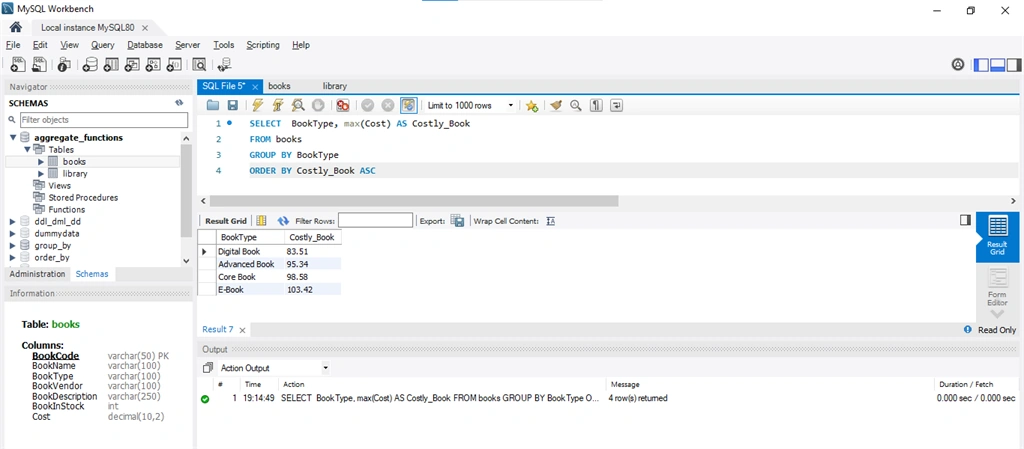
Task: Open a SQL script file folder icon
Action: tap(213, 105)
